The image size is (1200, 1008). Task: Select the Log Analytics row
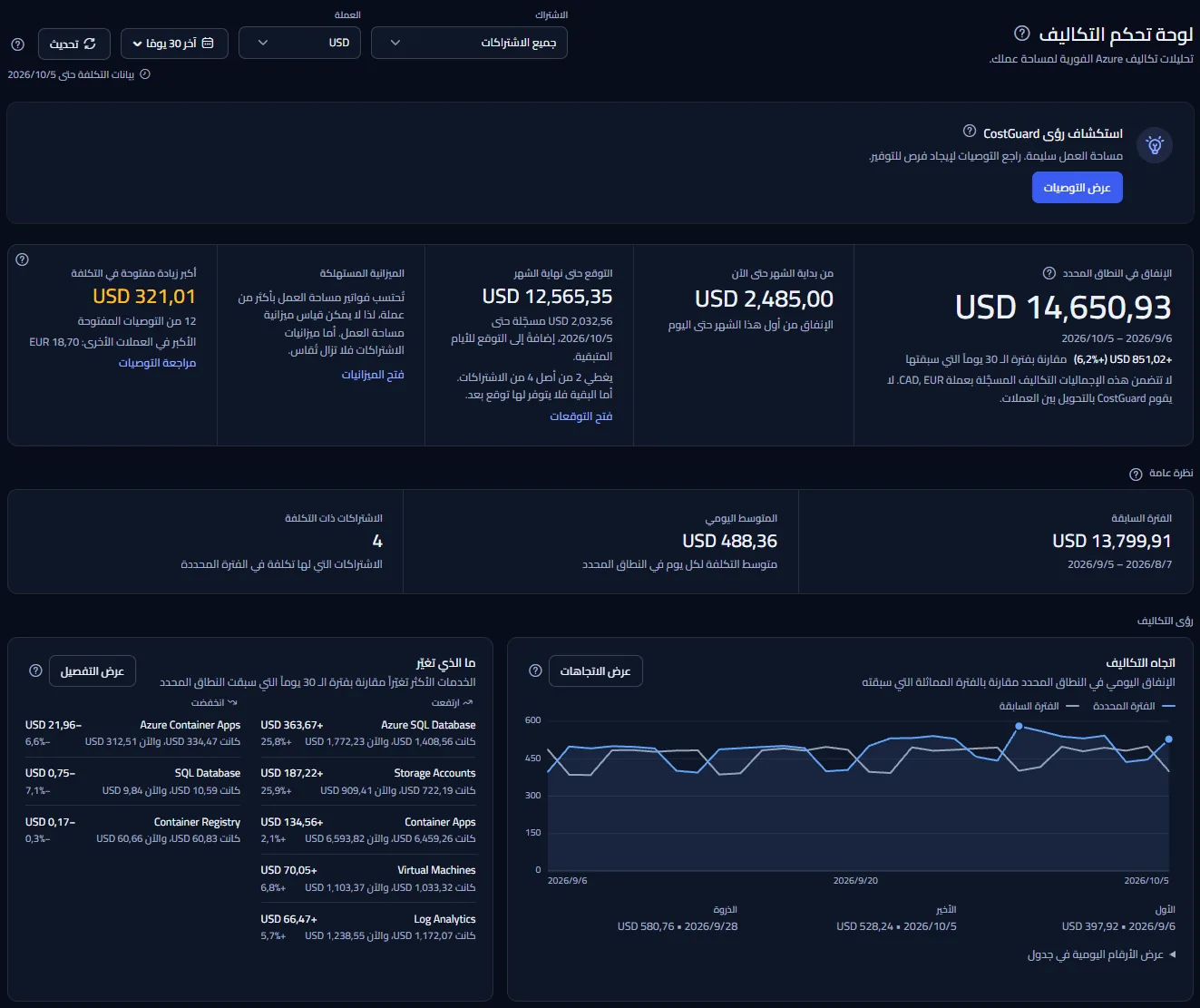367,927
